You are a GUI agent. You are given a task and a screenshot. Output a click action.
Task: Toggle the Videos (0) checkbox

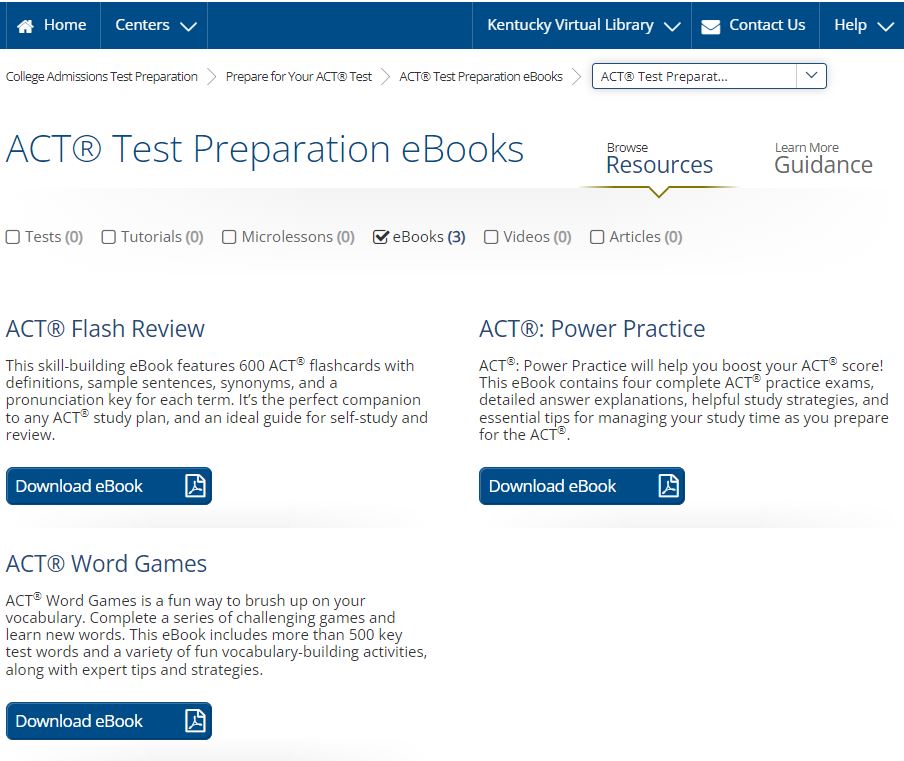(x=491, y=237)
